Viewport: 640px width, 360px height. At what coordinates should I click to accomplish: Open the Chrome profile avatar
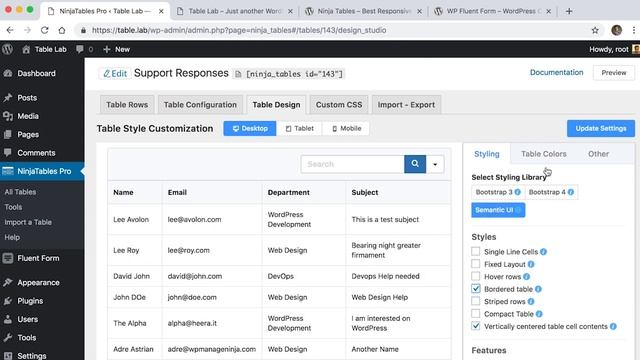click(616, 30)
